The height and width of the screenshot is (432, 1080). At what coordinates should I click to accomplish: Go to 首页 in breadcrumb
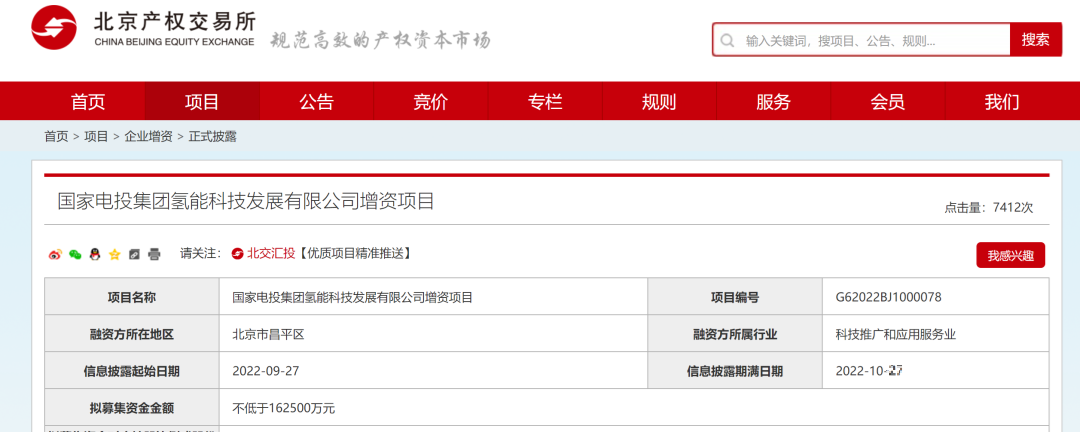56,136
